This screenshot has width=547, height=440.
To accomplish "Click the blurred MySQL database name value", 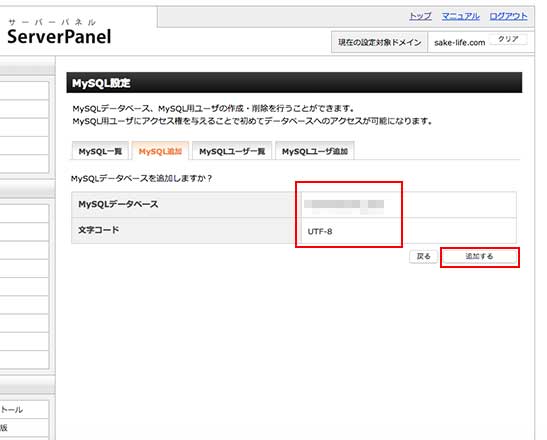I will pos(344,205).
